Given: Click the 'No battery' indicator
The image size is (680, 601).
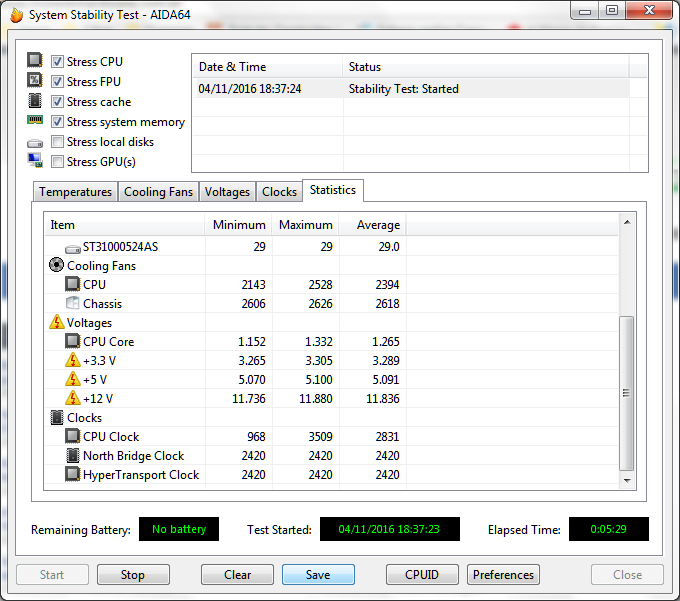Looking at the screenshot, I should pos(179,529).
